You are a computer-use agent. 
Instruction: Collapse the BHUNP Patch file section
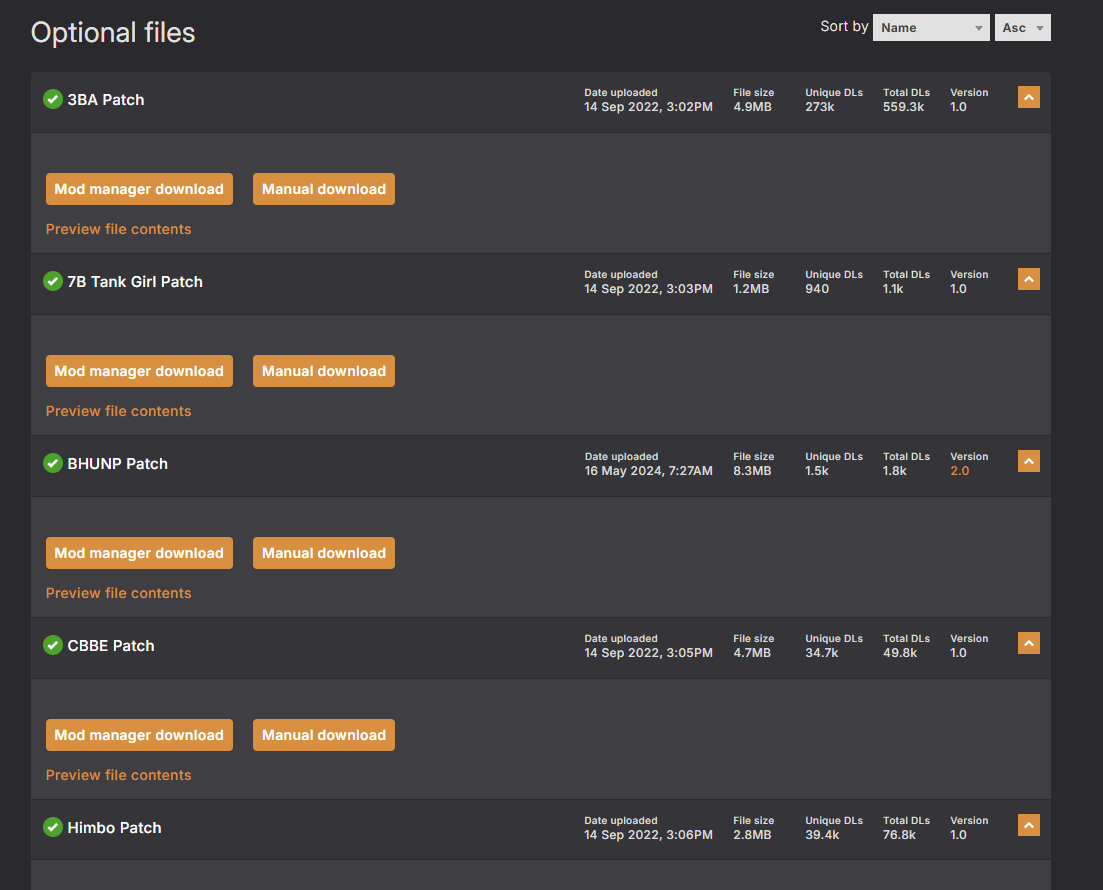click(x=1028, y=461)
